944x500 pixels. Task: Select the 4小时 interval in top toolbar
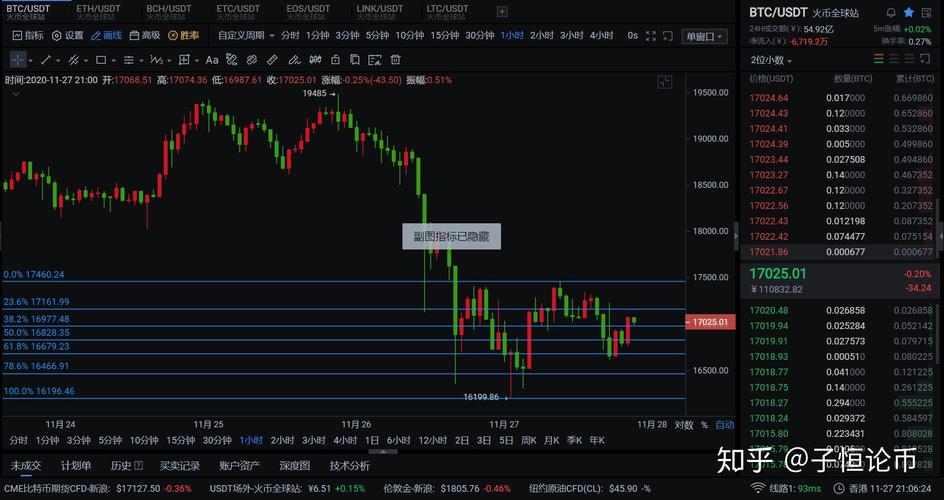tap(601, 35)
